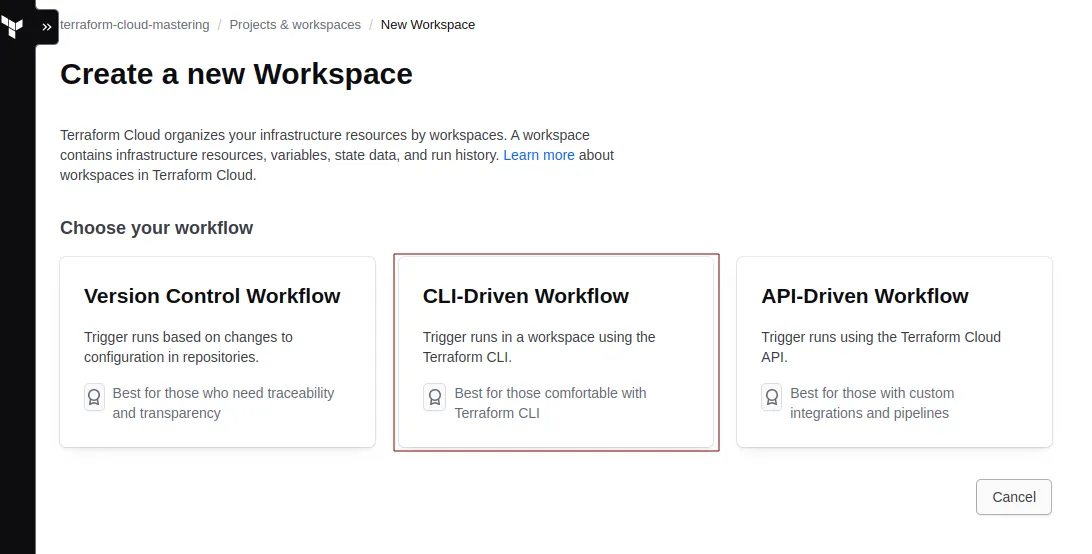Click 'Best for those with custom integrations' text
Screen dimensions: 1092x554
pyautogui.click(x=872, y=403)
